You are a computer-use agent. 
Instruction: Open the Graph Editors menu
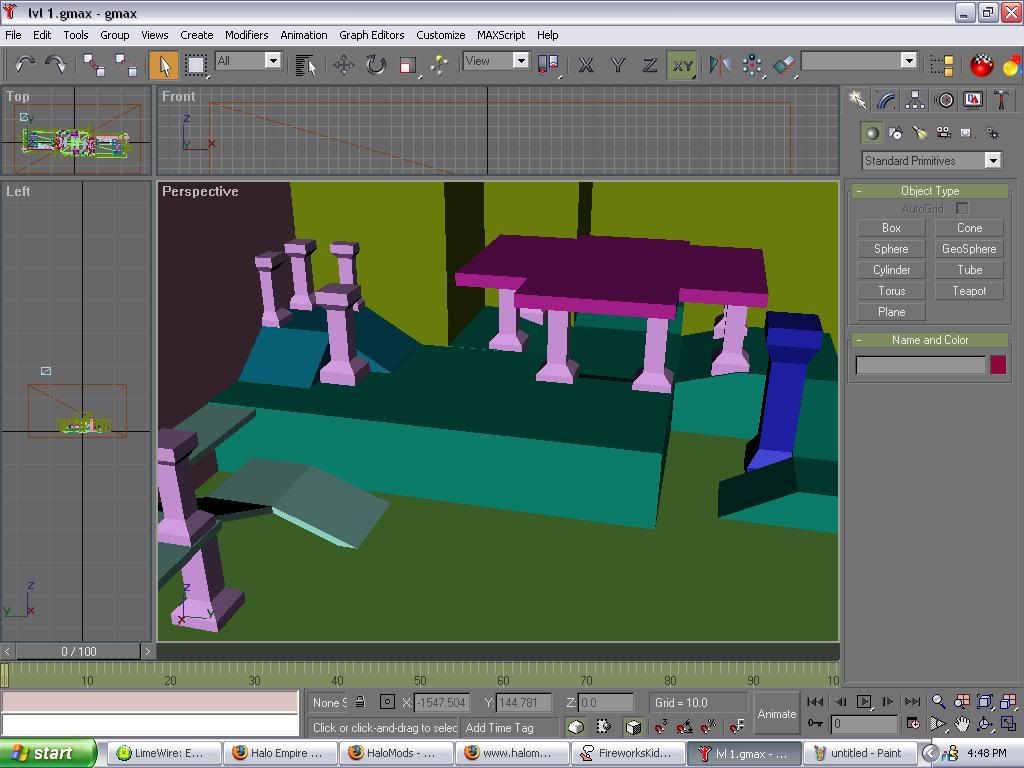click(x=372, y=35)
